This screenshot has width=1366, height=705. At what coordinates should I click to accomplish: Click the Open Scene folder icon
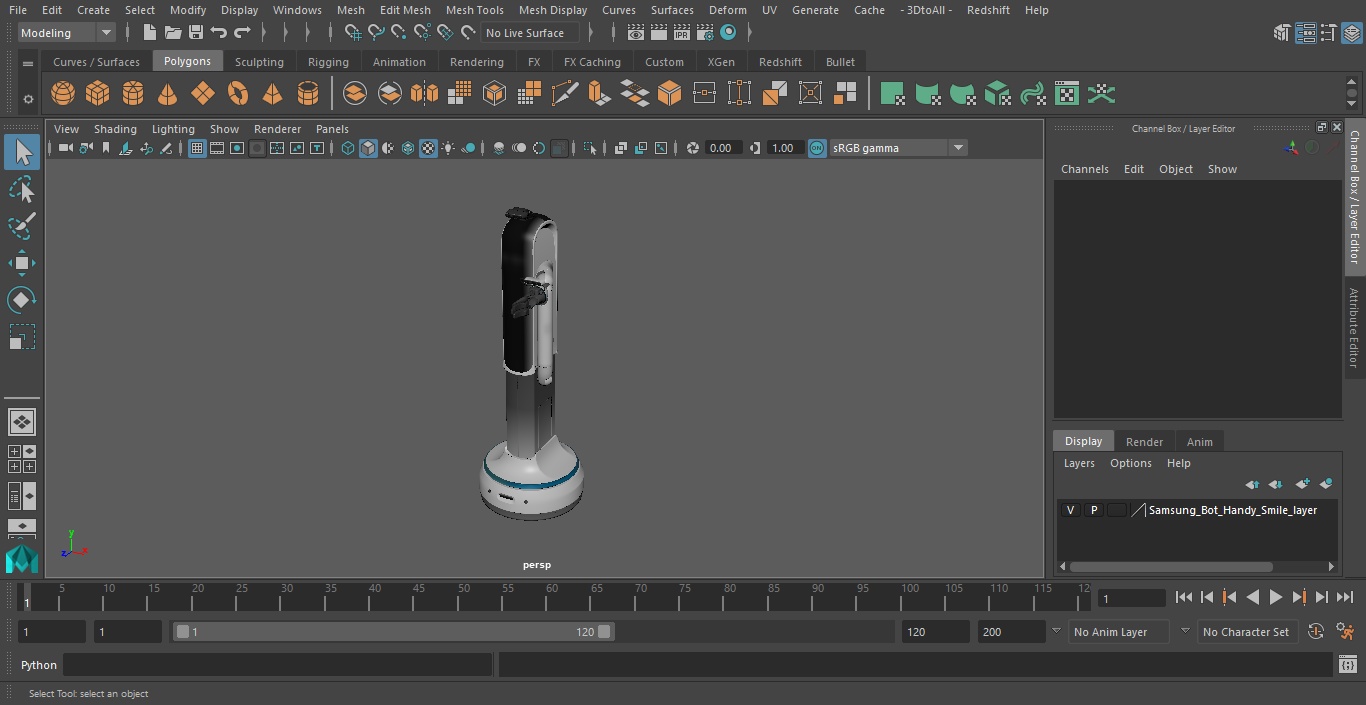pyautogui.click(x=173, y=33)
